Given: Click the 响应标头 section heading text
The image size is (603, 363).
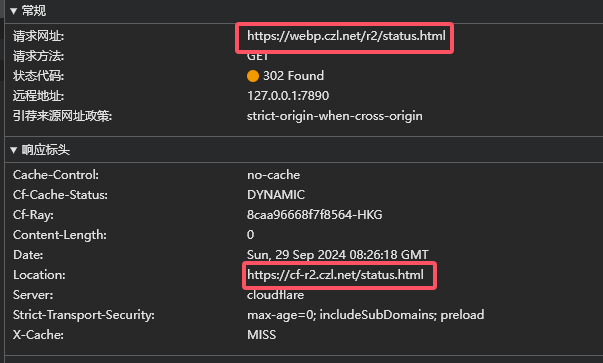Looking at the screenshot, I should tap(45, 150).
